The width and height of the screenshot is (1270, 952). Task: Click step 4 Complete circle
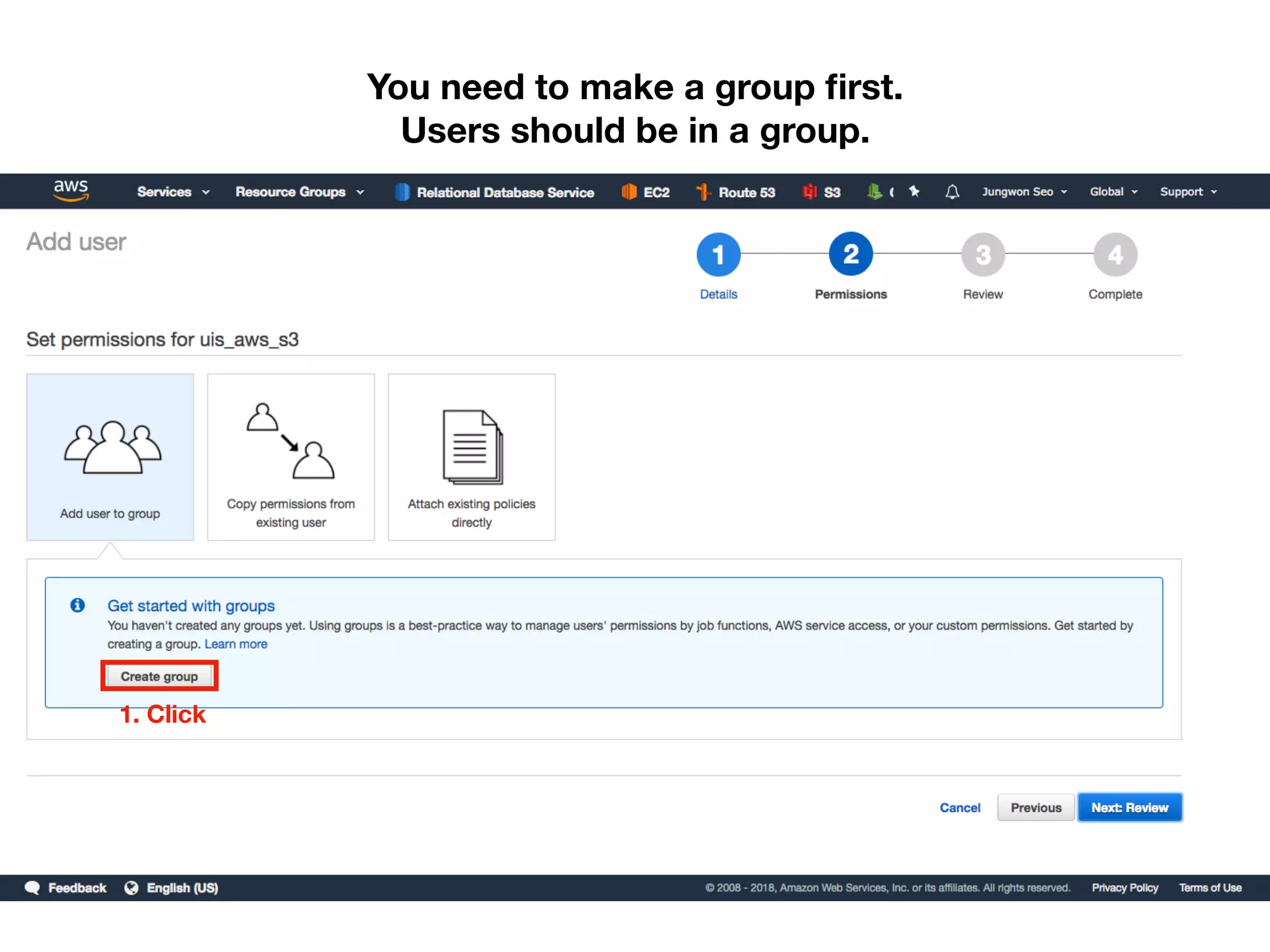pyautogui.click(x=1115, y=254)
